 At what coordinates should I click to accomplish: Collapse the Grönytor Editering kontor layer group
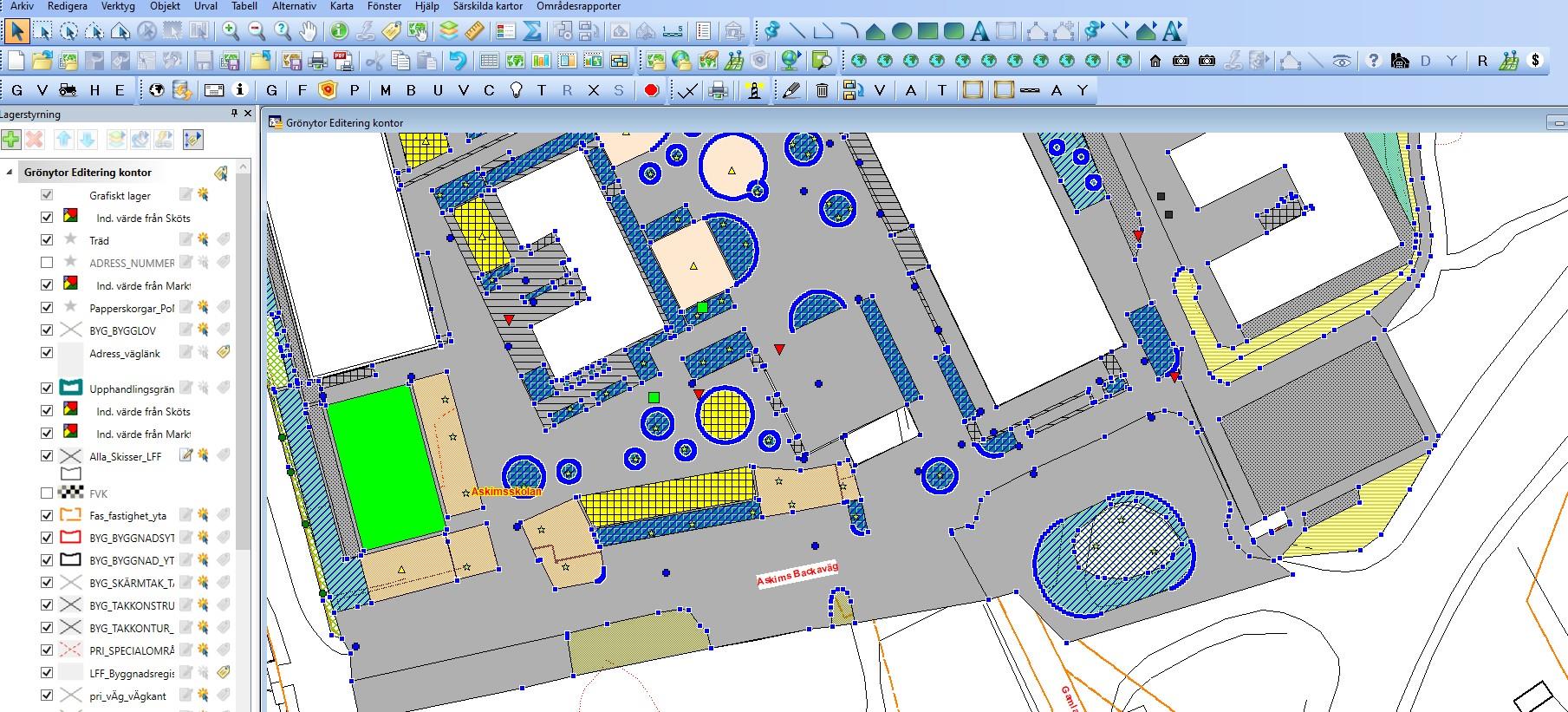click(10, 173)
